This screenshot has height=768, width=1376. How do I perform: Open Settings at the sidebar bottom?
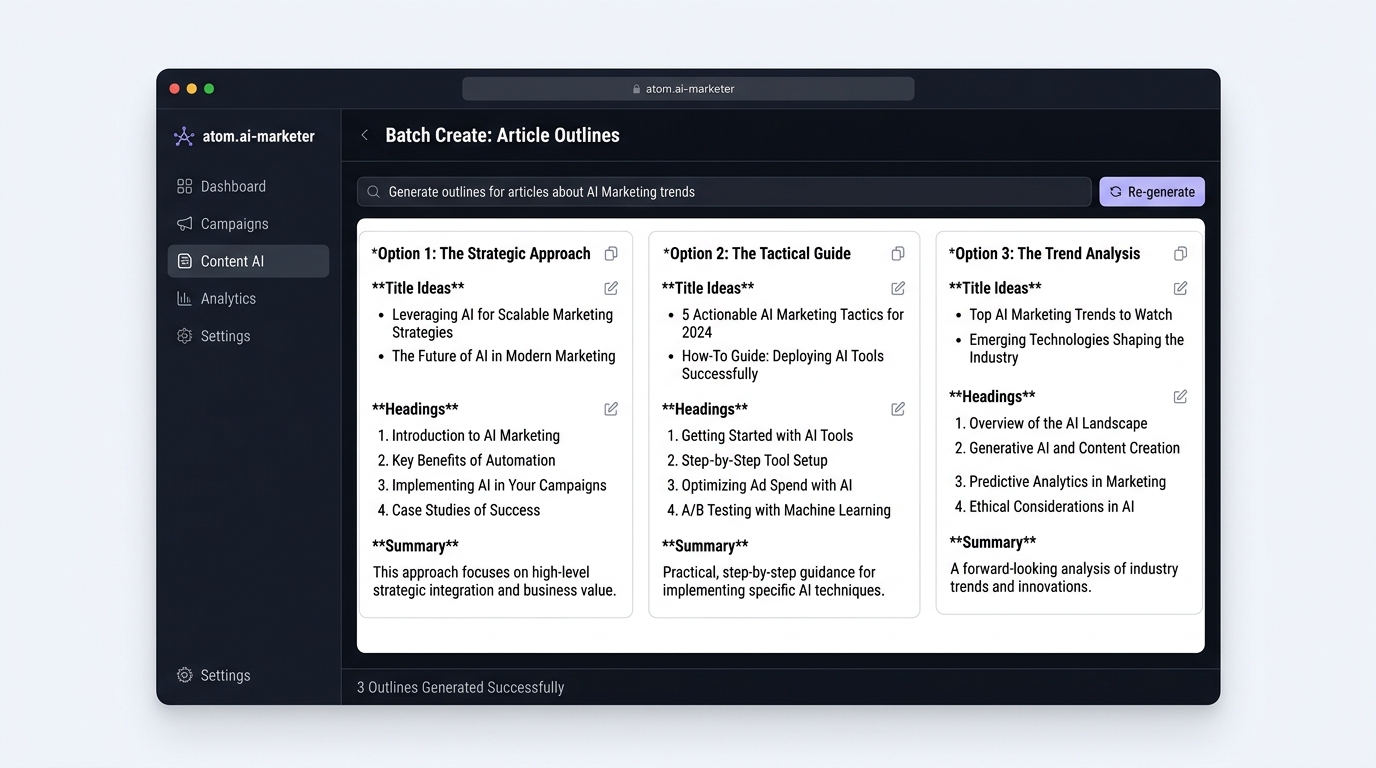click(x=225, y=675)
